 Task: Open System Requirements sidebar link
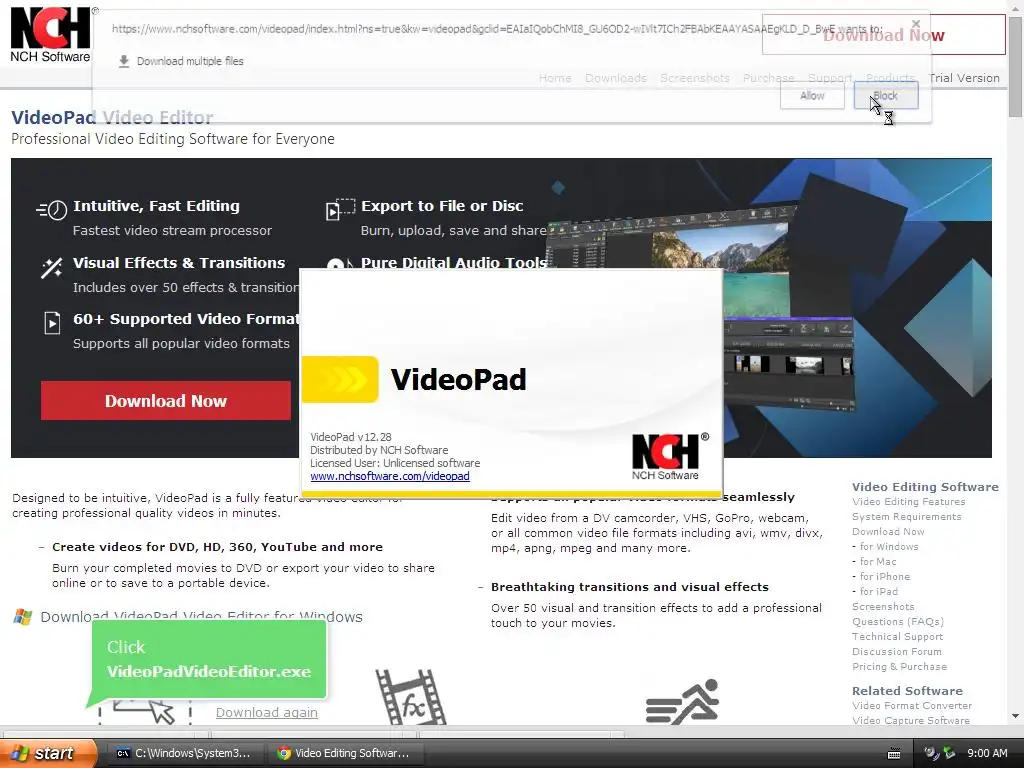click(906, 517)
